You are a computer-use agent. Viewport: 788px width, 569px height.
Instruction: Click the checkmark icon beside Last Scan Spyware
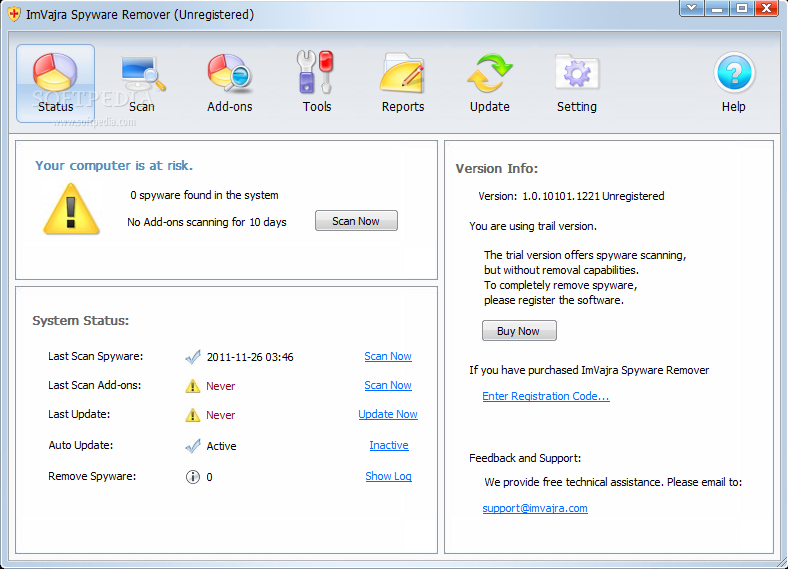pos(193,357)
